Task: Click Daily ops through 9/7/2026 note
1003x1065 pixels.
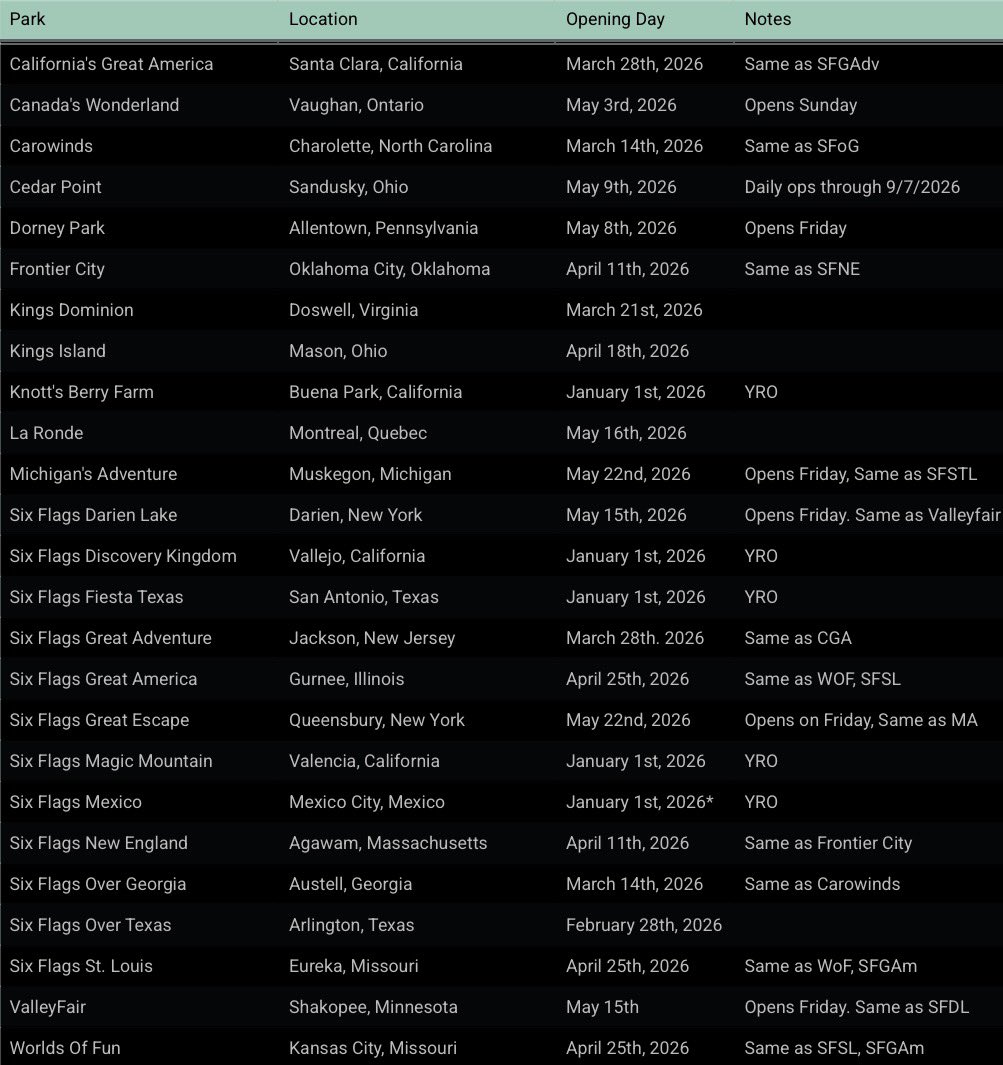Action: click(x=852, y=187)
